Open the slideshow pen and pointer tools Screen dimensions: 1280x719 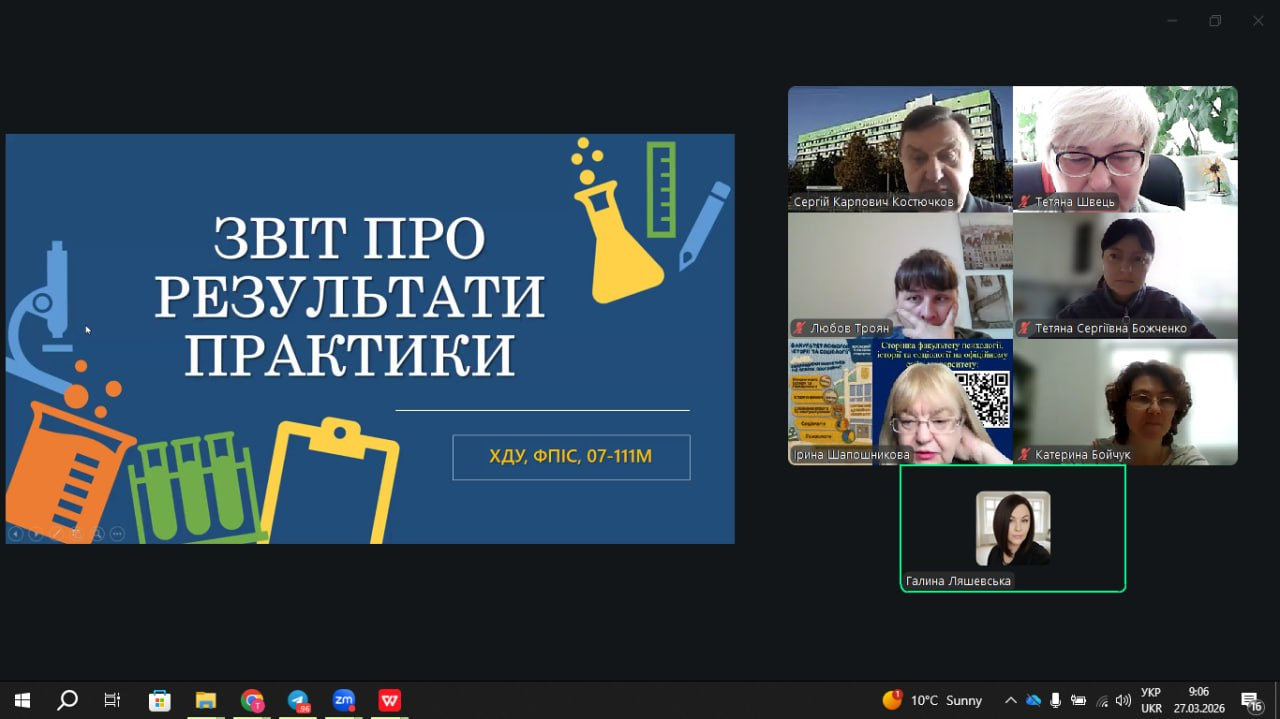(x=57, y=534)
